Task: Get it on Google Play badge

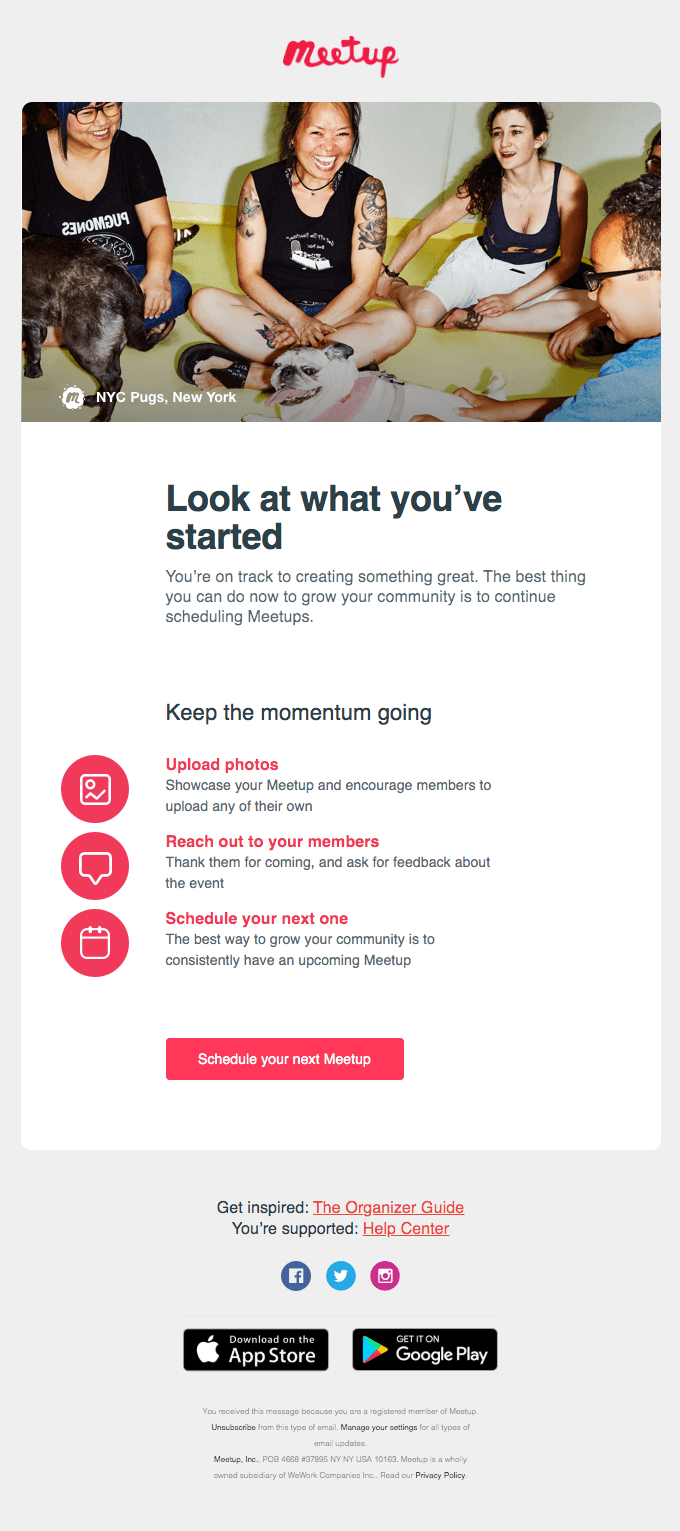Action: tap(425, 1350)
